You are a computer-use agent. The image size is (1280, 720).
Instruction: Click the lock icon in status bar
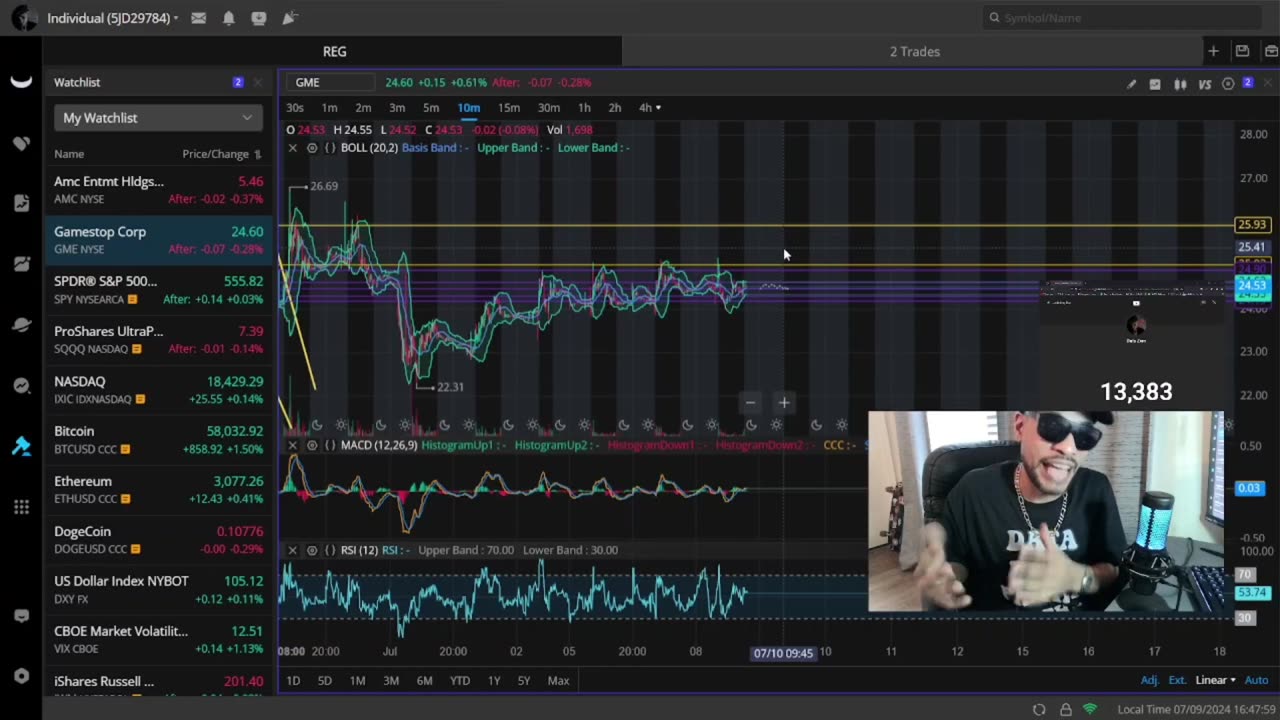[1065, 710]
